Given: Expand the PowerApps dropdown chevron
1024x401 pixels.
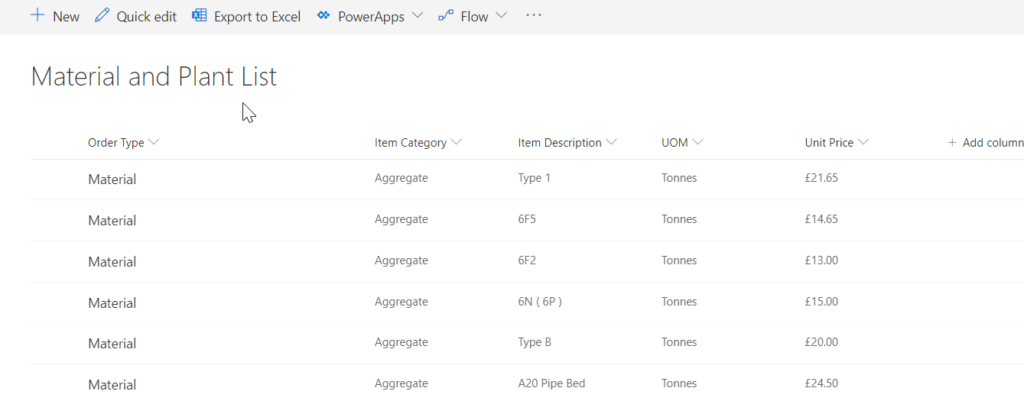Looking at the screenshot, I should click(x=418, y=16).
